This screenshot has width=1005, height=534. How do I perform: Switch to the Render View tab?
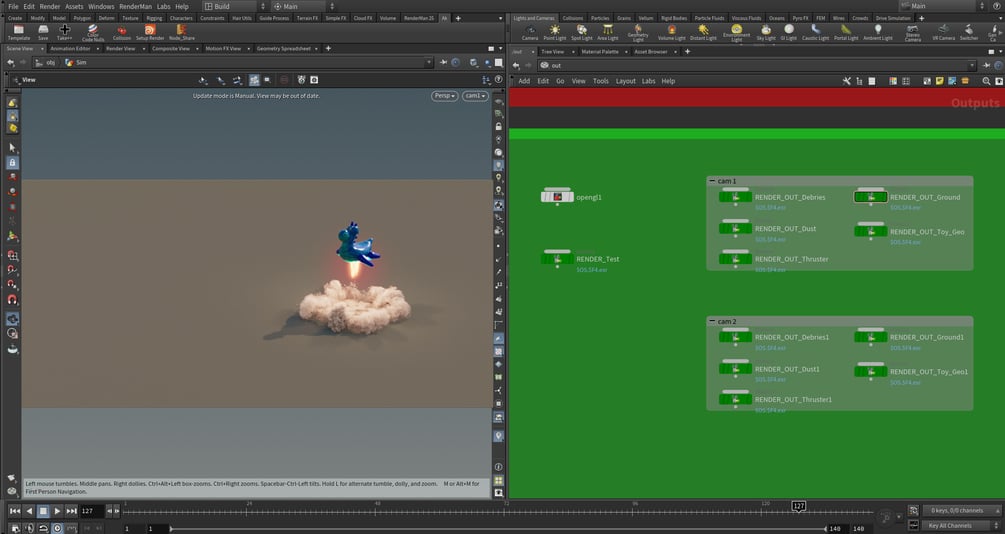click(120, 49)
